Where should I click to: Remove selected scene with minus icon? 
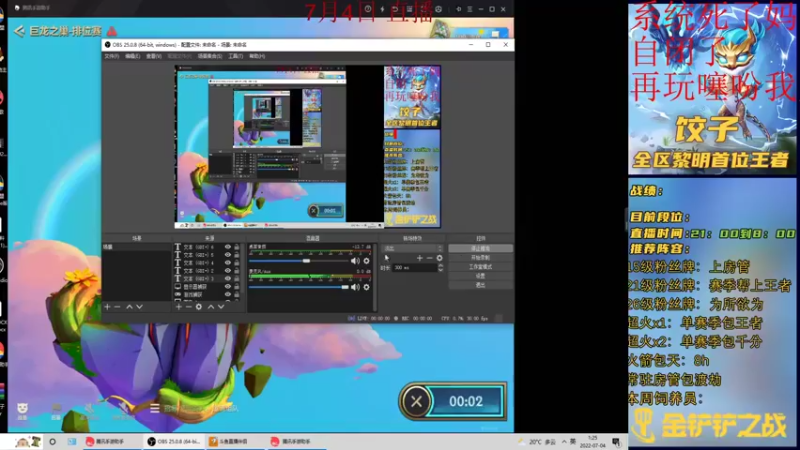point(117,307)
